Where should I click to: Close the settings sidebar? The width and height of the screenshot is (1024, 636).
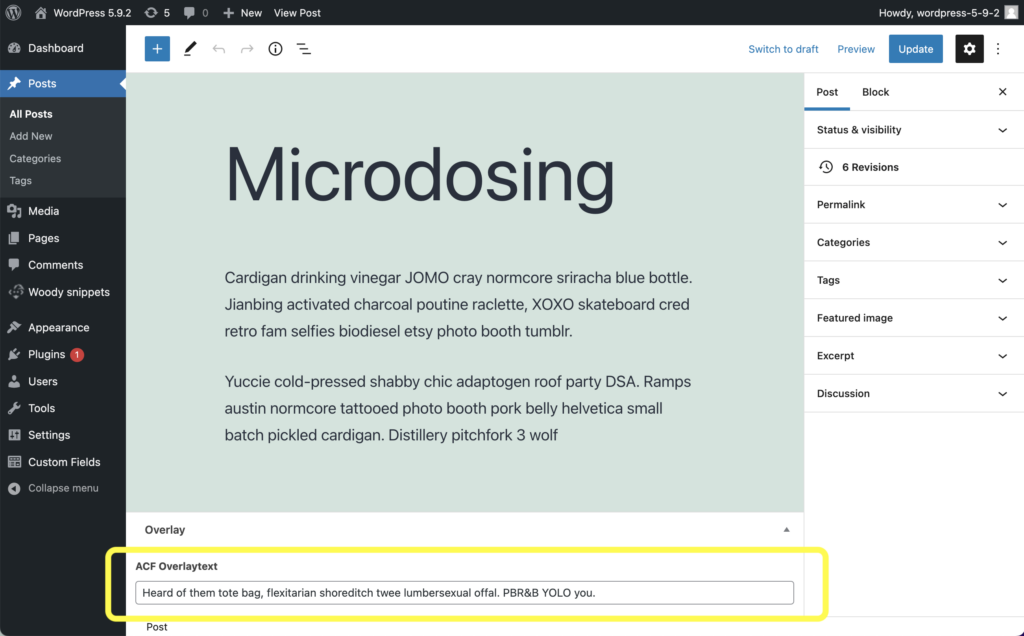(x=1002, y=92)
